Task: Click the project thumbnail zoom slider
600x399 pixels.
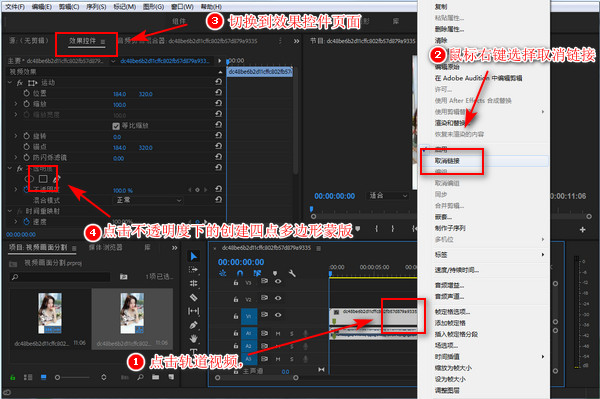Action: 73,377
